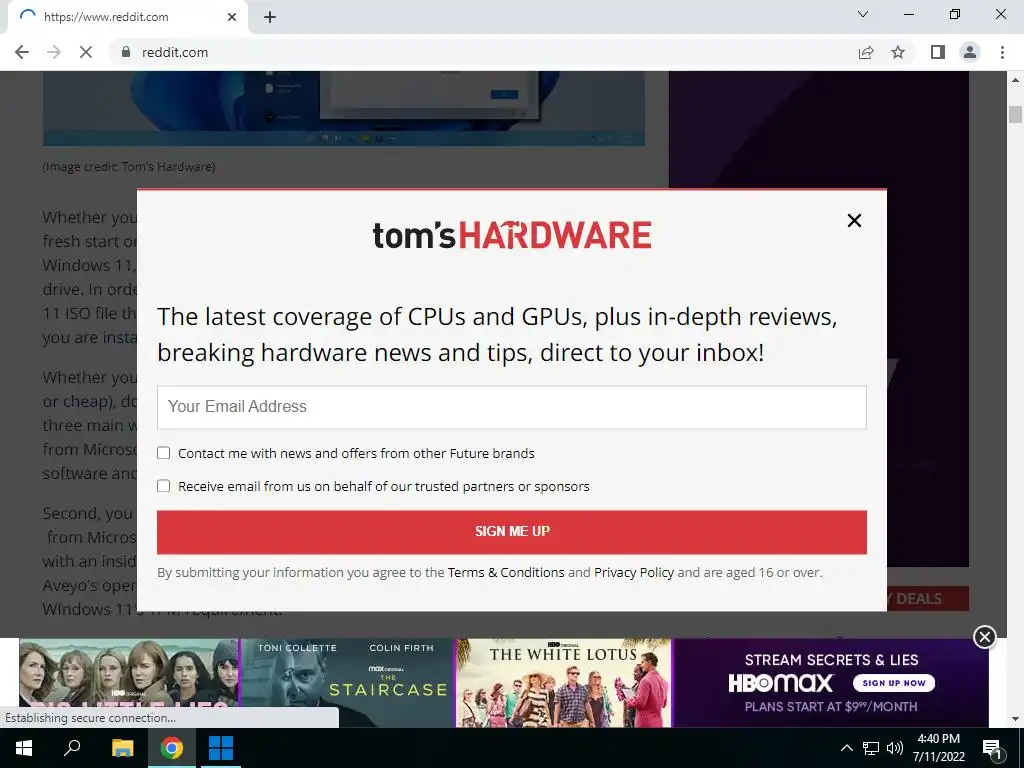This screenshot has height=768, width=1024.
Task: Open the Privacy Policy link
Action: (633, 573)
